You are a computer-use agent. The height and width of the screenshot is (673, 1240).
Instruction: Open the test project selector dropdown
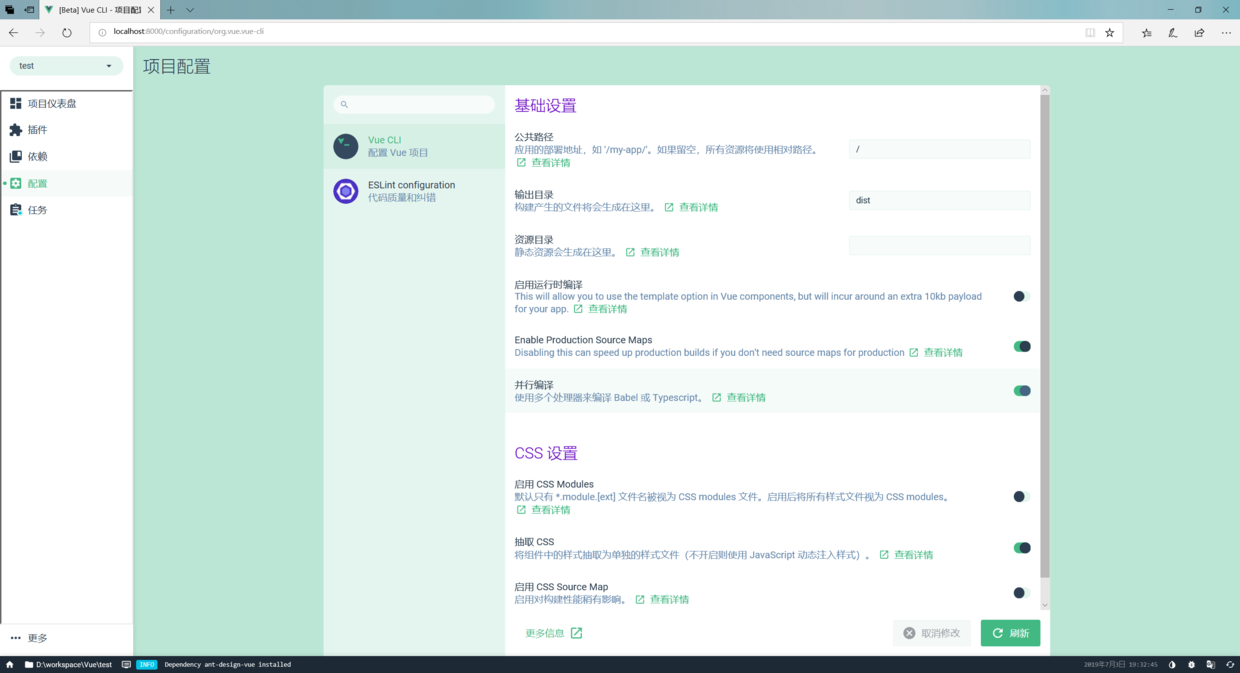66,65
